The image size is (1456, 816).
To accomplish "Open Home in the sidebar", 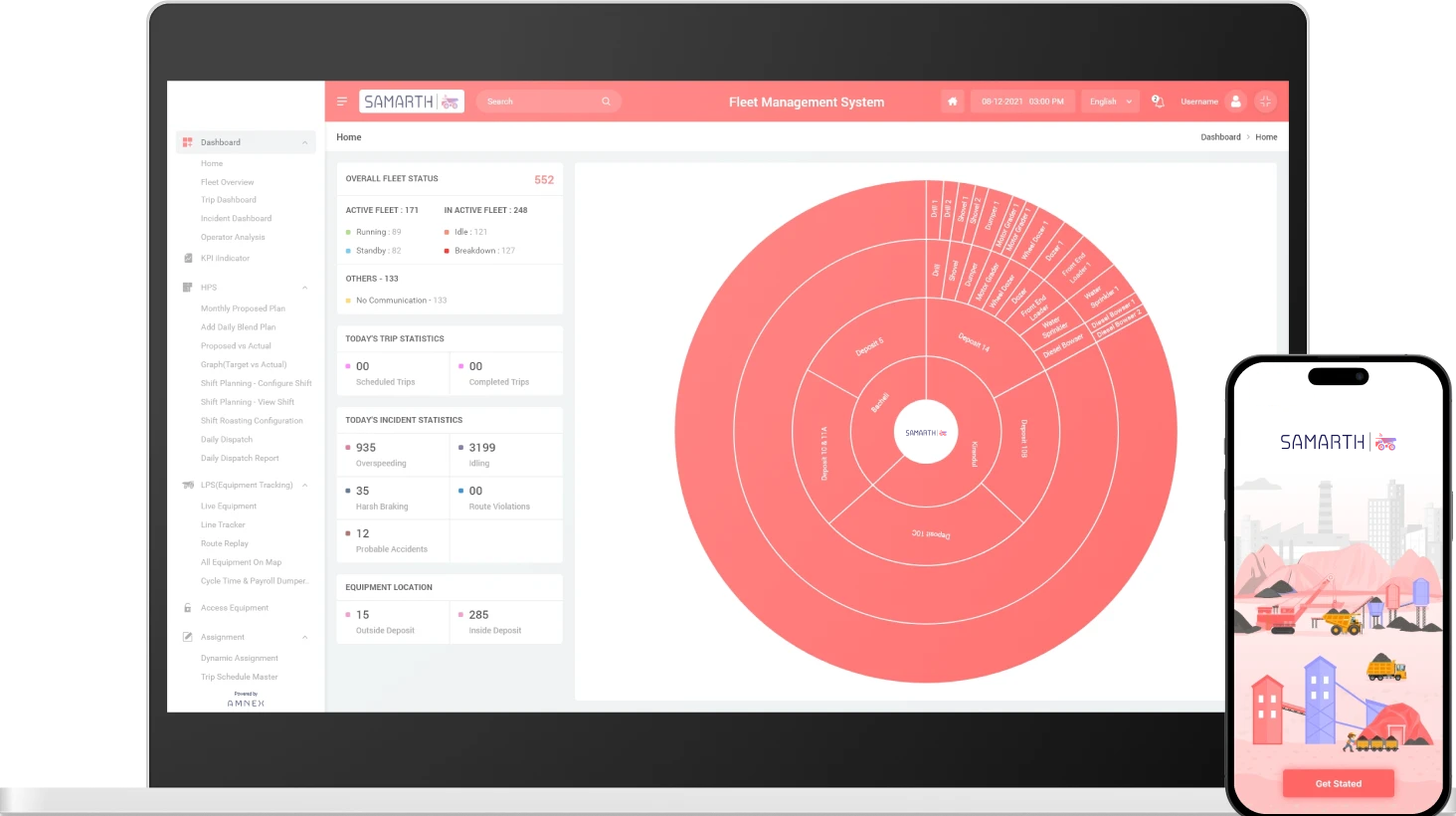I will pos(212,163).
